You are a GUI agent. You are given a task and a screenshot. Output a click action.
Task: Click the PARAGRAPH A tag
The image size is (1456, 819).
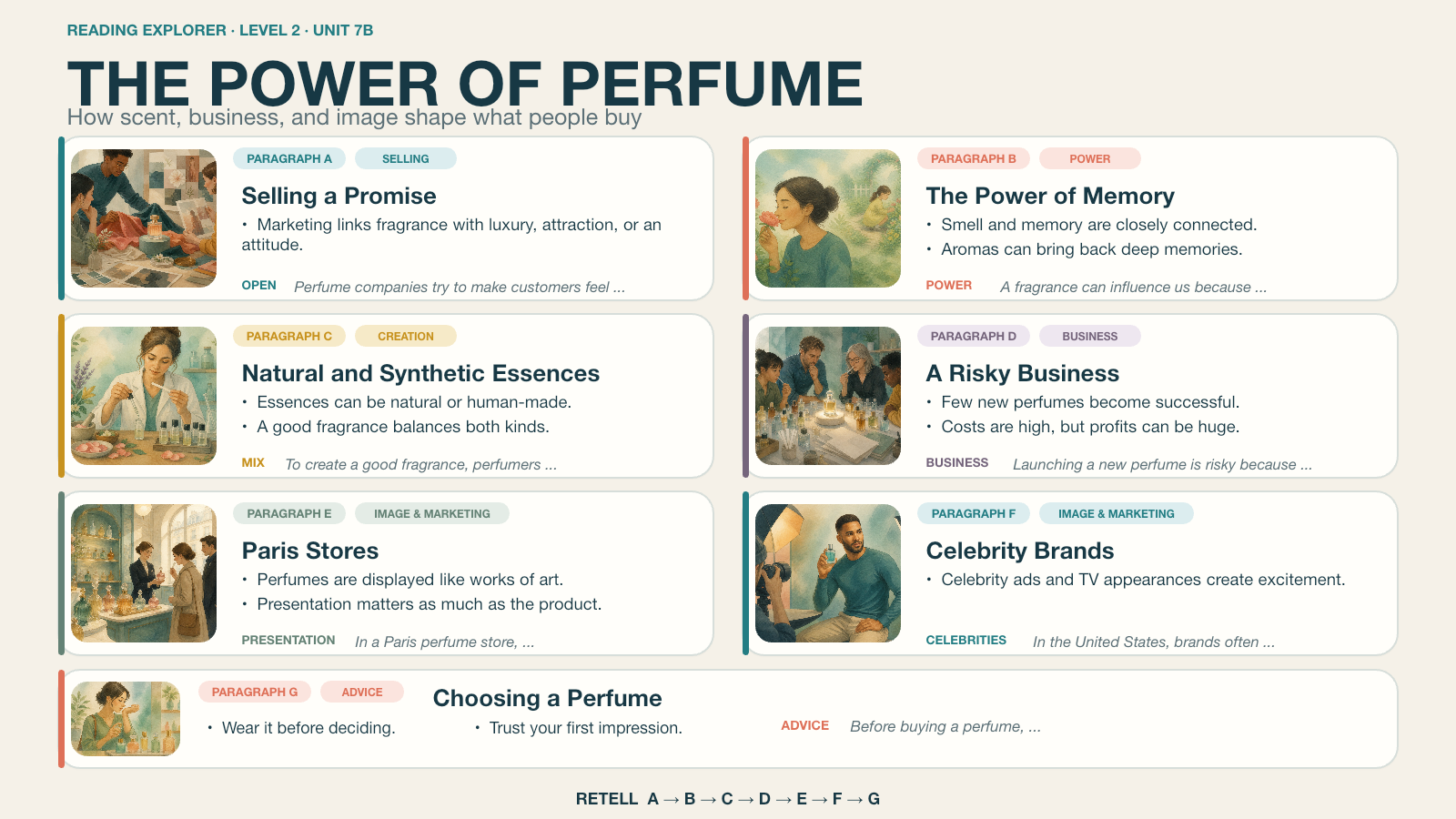[289, 158]
